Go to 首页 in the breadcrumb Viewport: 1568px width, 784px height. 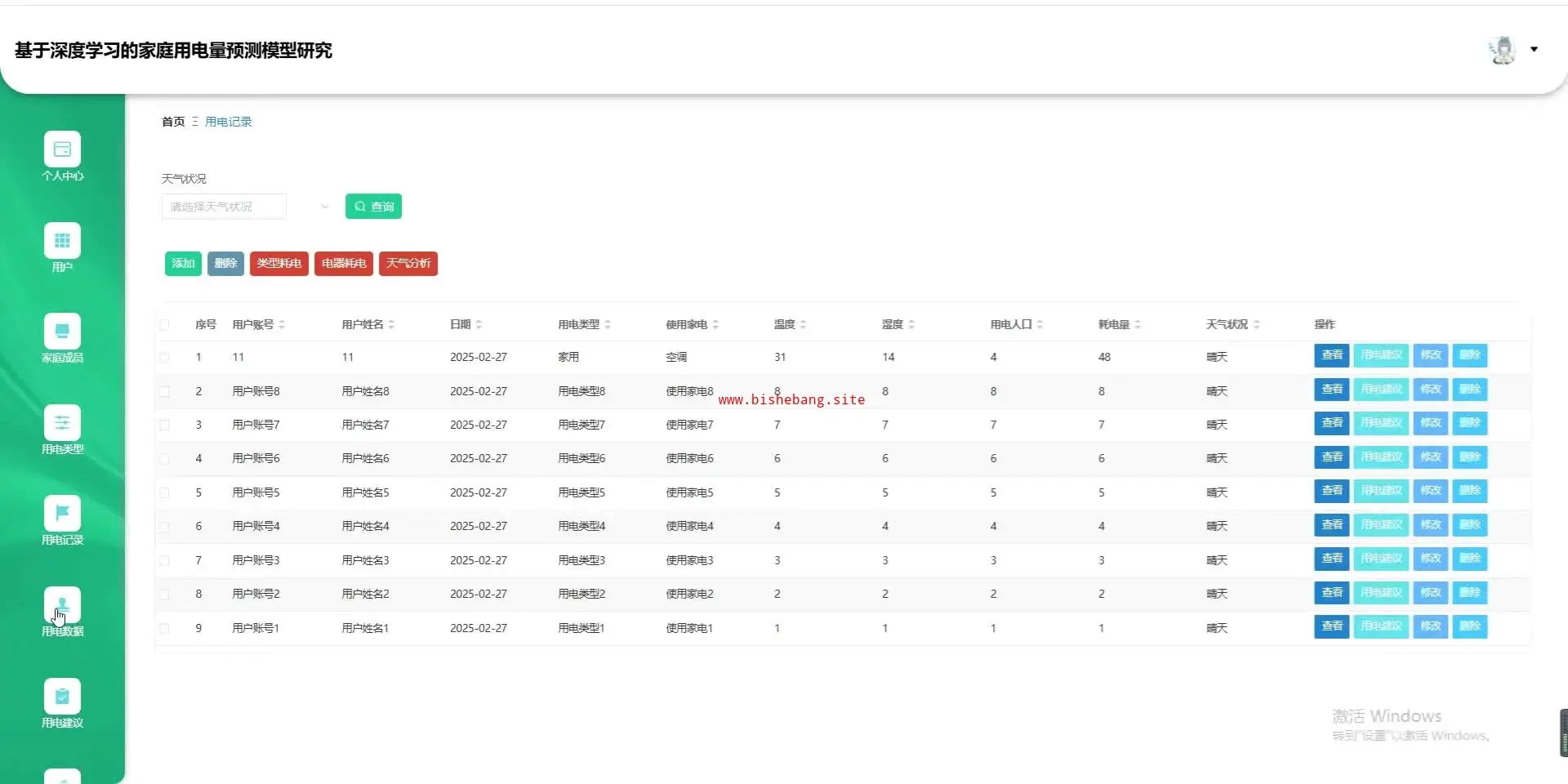pos(173,122)
